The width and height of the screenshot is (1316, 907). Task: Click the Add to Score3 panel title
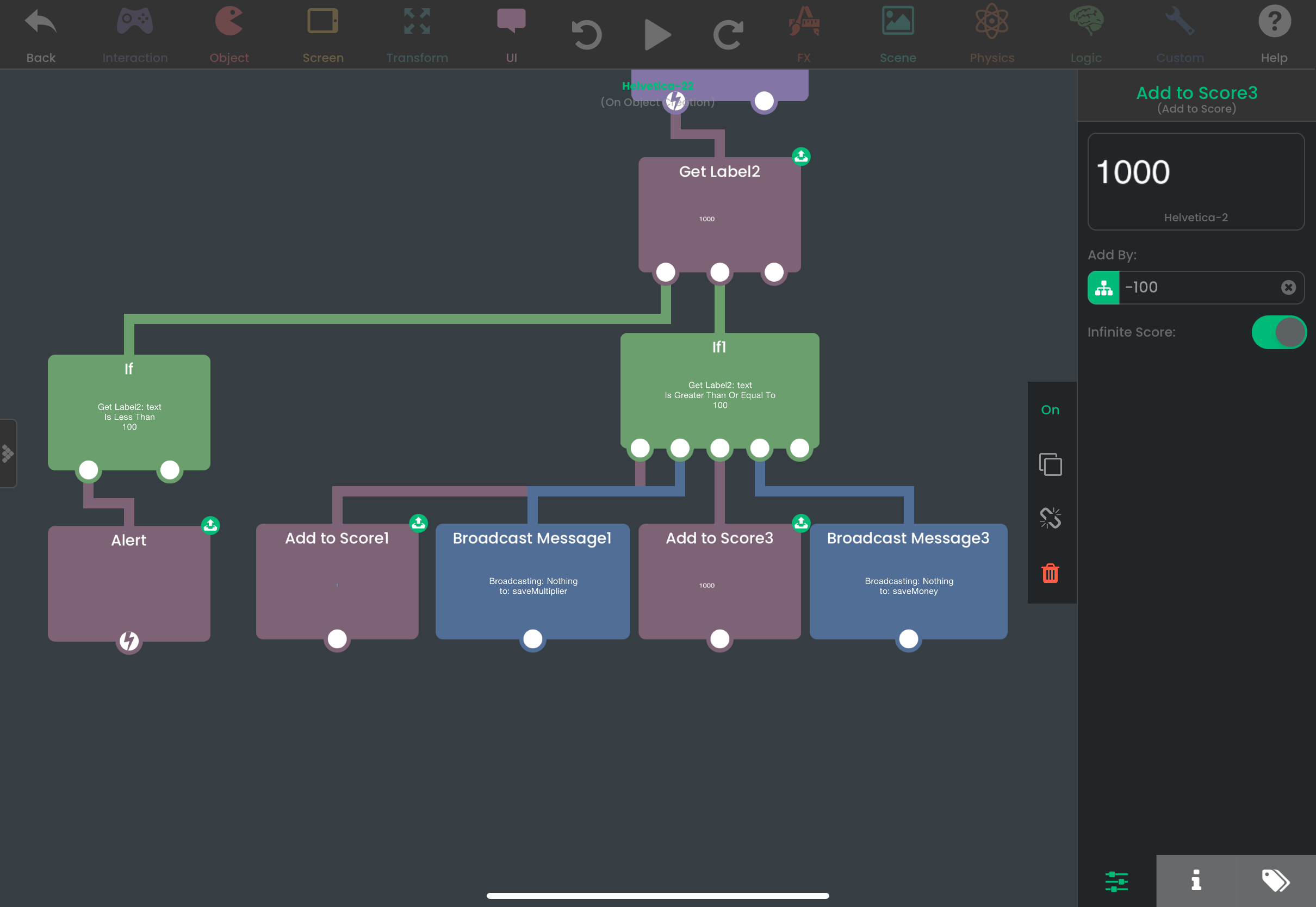pos(1197,92)
